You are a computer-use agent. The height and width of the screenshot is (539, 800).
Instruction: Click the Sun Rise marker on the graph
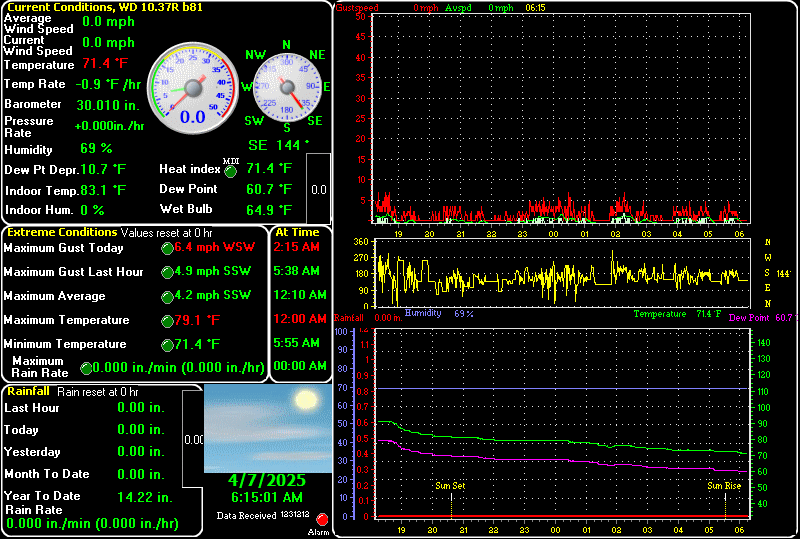(724, 485)
